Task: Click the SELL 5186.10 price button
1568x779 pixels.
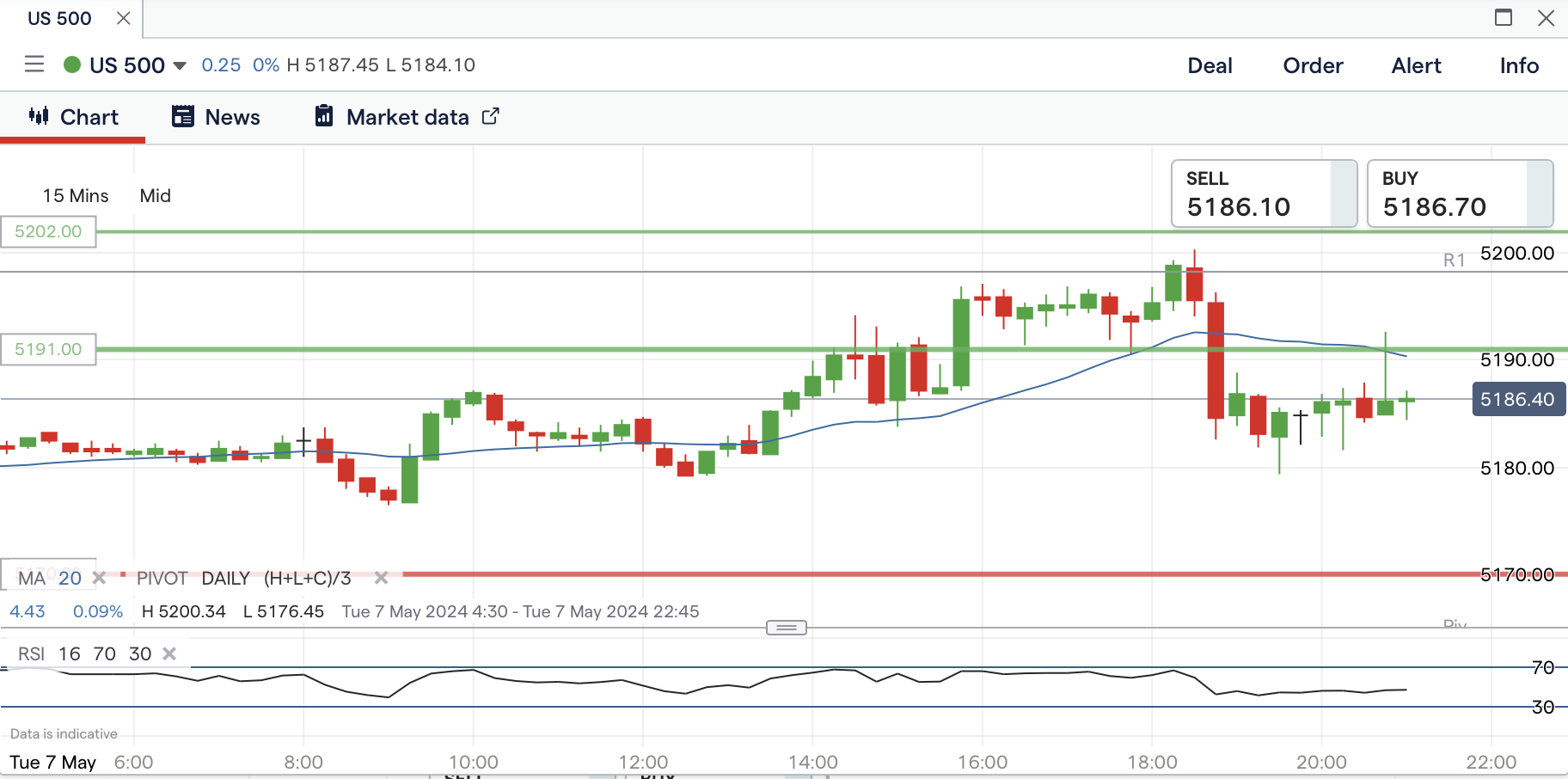Action: pyautogui.click(x=1264, y=193)
